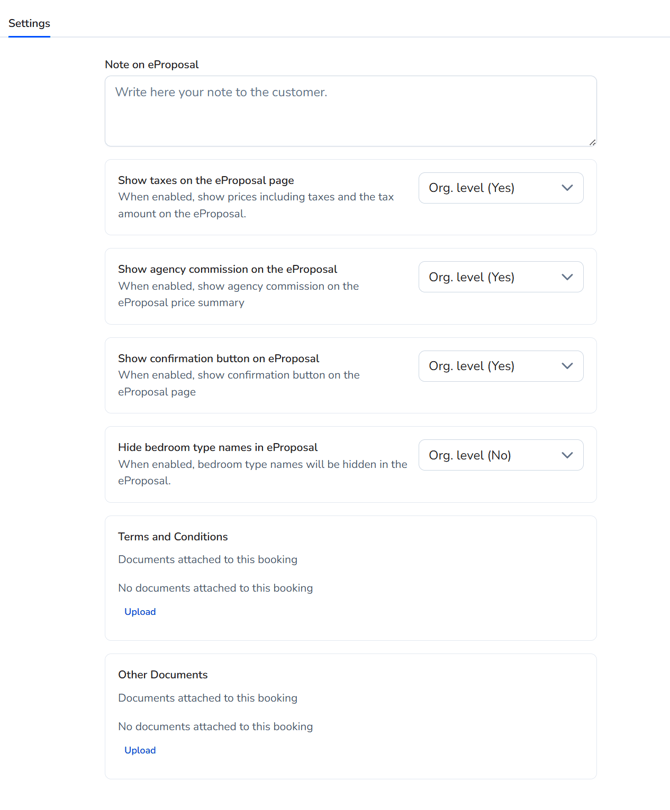
Task: Focus the Note on eProposal text area
Action: (350, 111)
